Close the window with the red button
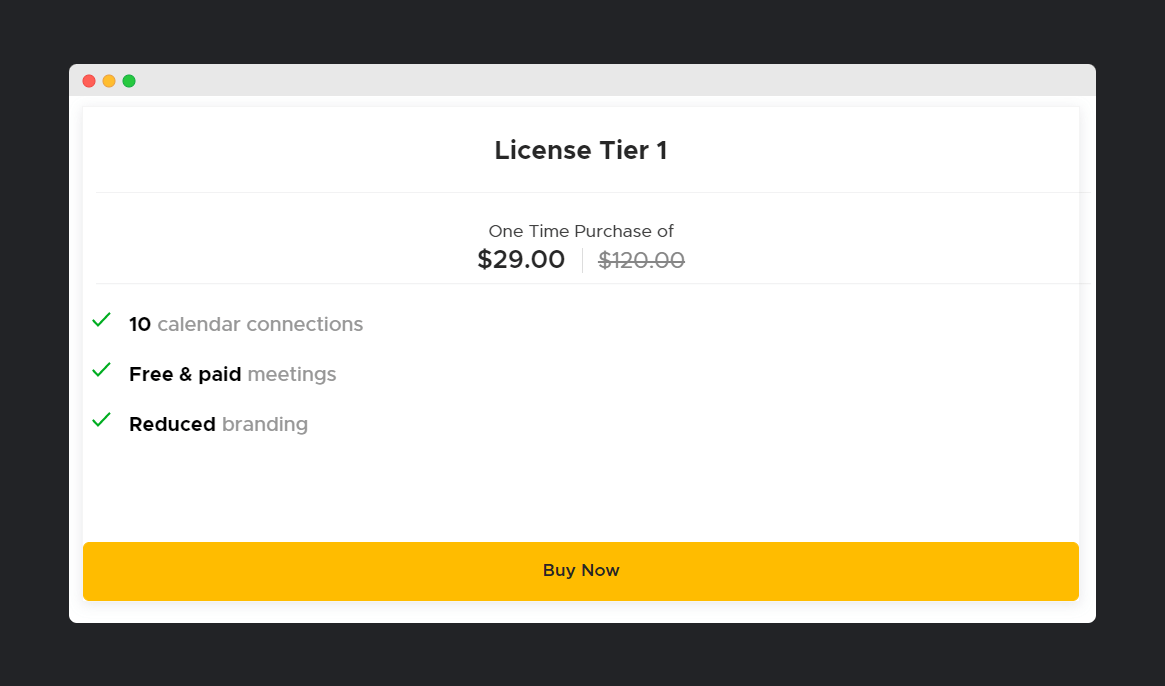 tap(89, 81)
